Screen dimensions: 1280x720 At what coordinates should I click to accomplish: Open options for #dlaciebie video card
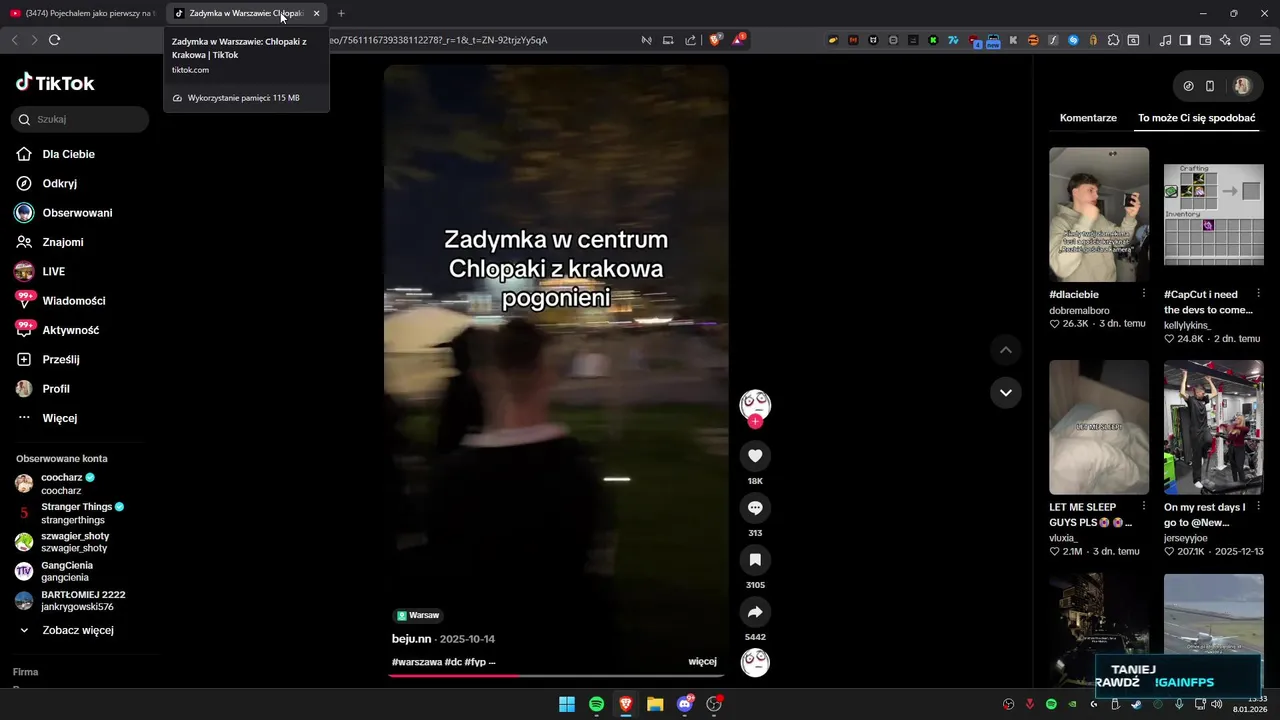1143,294
